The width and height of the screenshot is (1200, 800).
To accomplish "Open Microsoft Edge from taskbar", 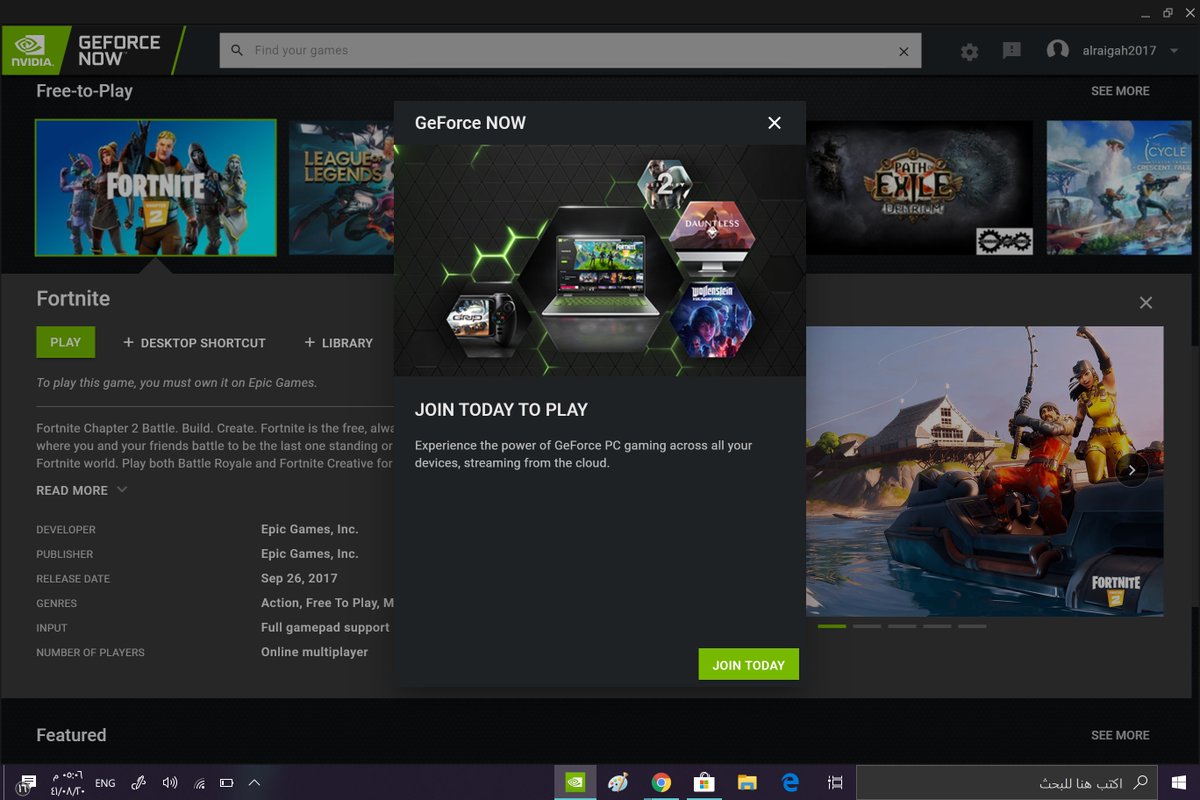I will 790,783.
